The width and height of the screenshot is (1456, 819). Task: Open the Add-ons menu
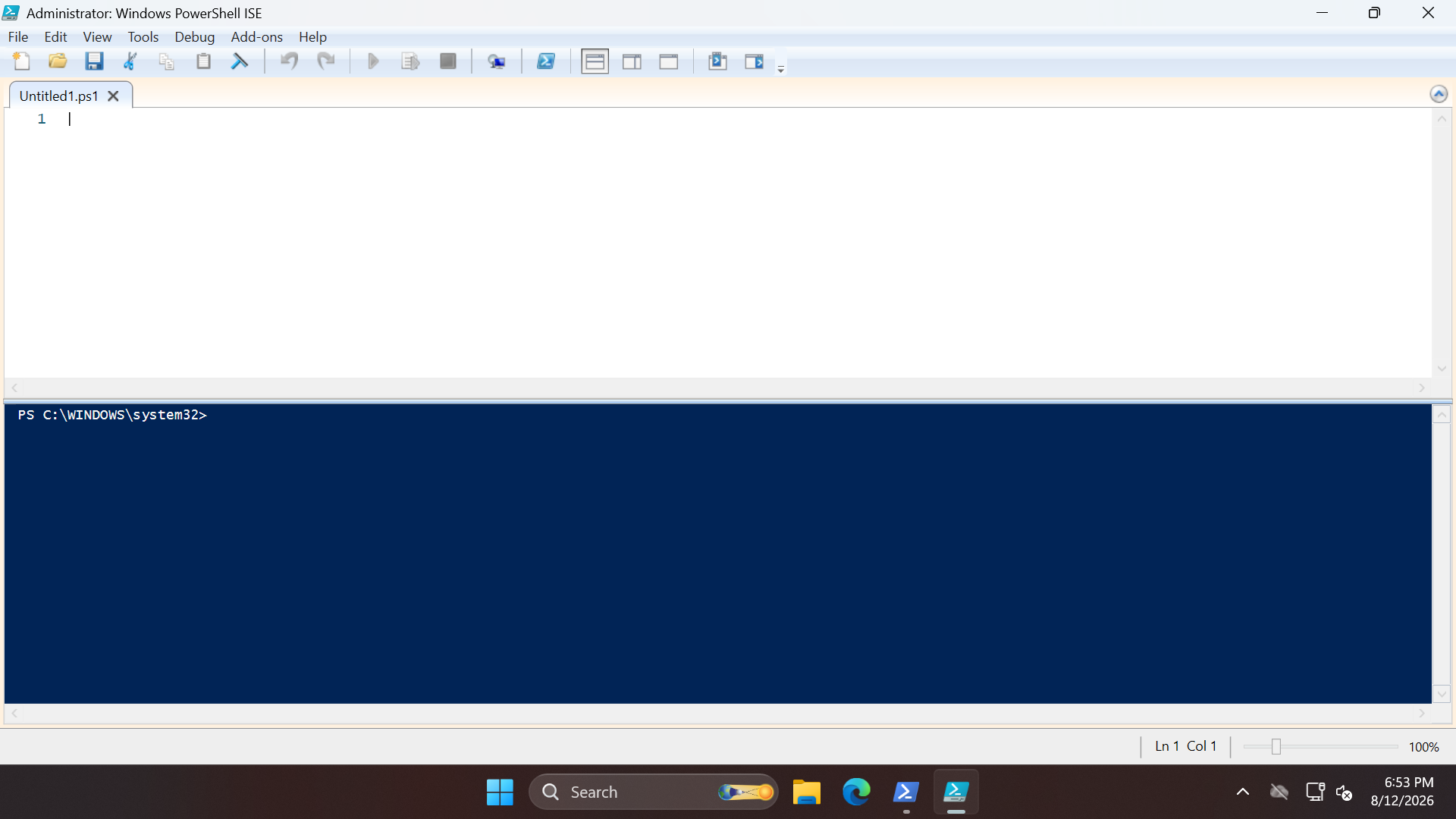point(257,36)
